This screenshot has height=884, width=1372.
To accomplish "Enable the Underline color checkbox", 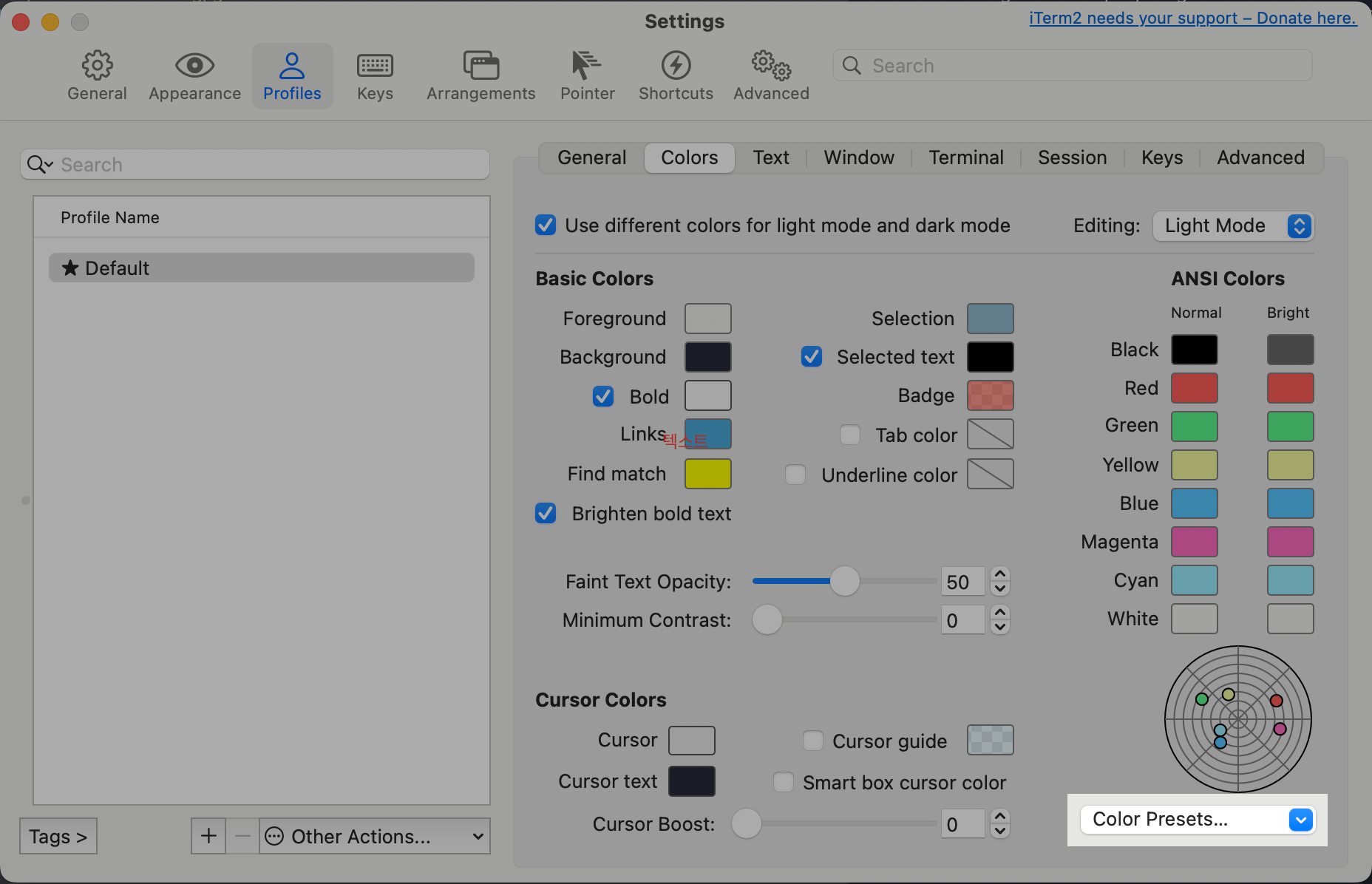I will coord(795,475).
